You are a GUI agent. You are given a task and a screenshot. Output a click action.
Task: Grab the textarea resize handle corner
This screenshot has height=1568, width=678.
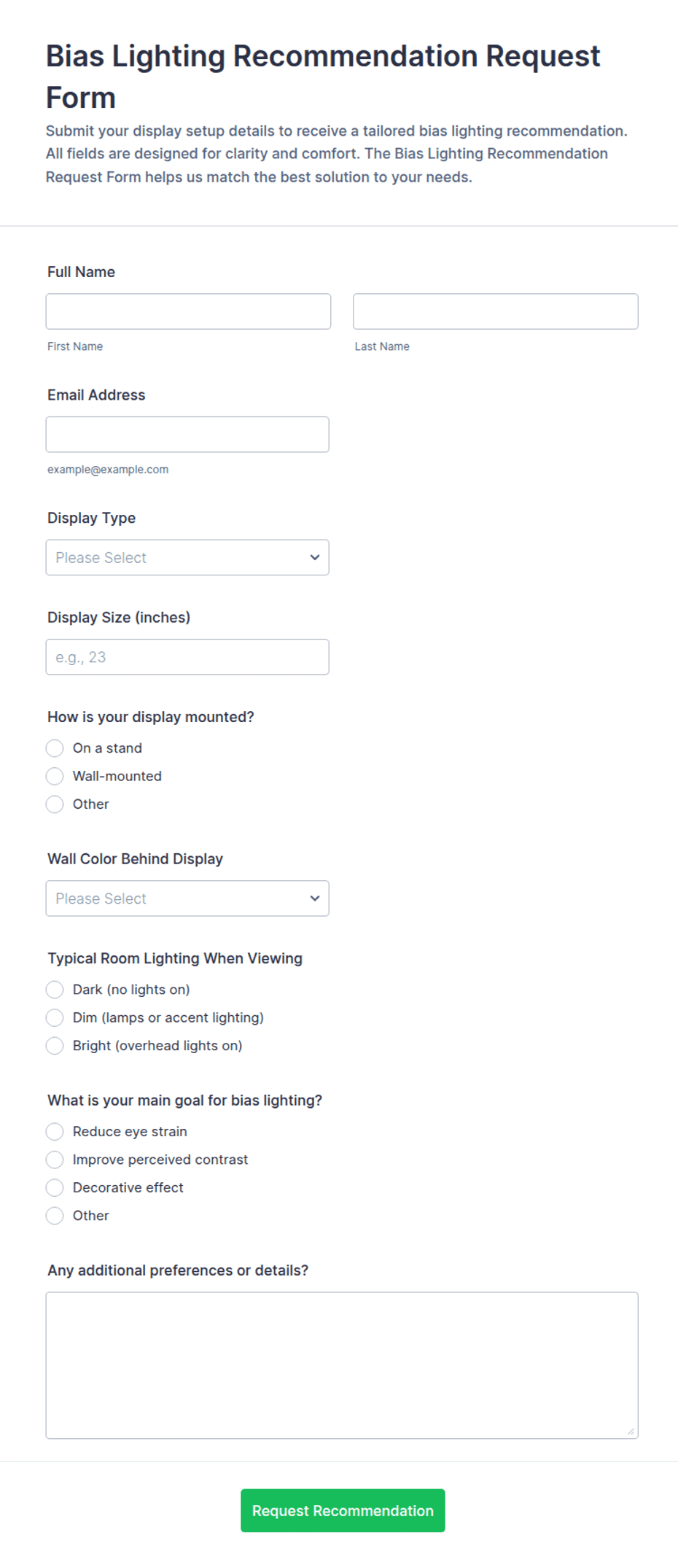click(x=631, y=1432)
